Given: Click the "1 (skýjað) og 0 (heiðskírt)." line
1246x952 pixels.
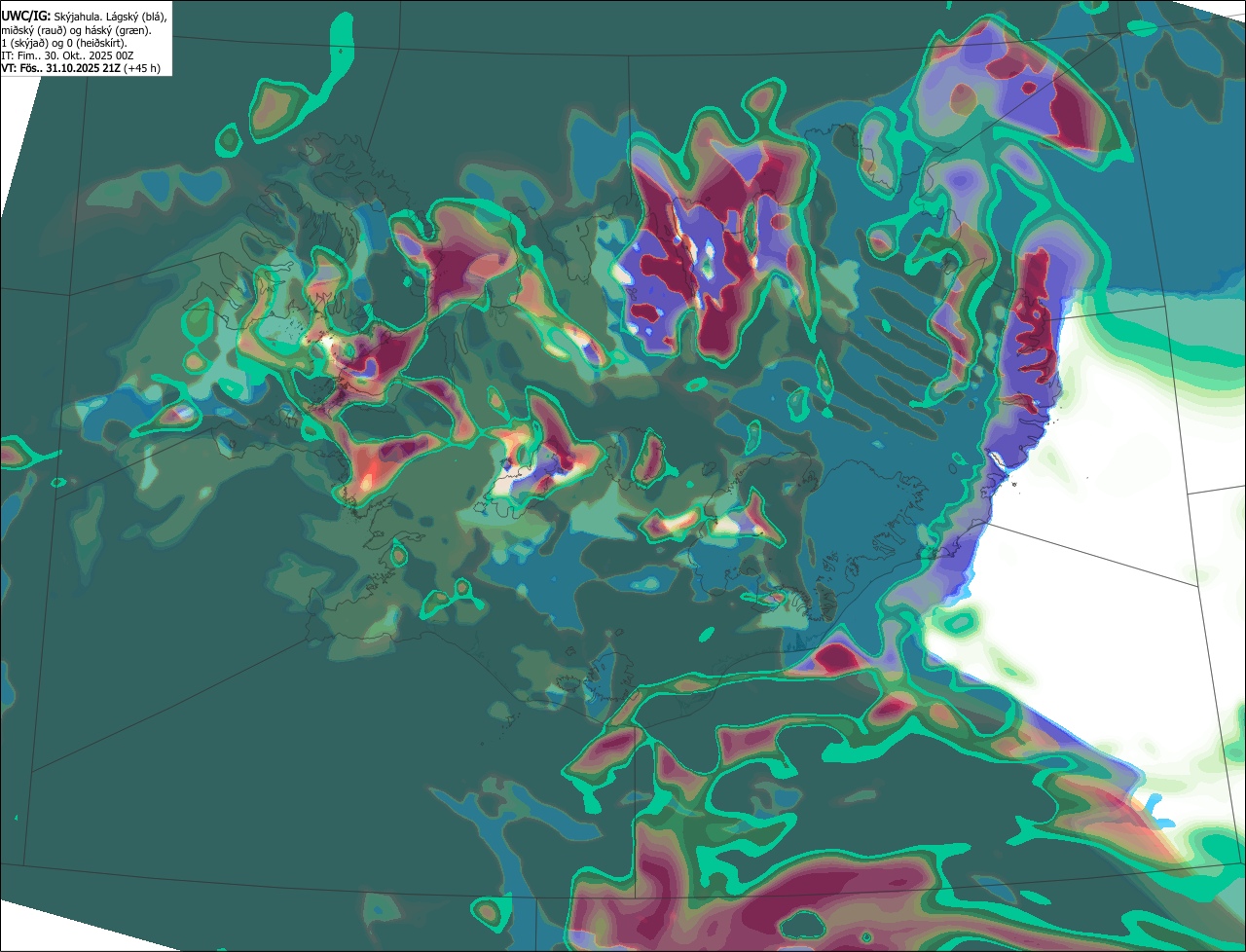Looking at the screenshot, I should pyautogui.click(x=64, y=44).
